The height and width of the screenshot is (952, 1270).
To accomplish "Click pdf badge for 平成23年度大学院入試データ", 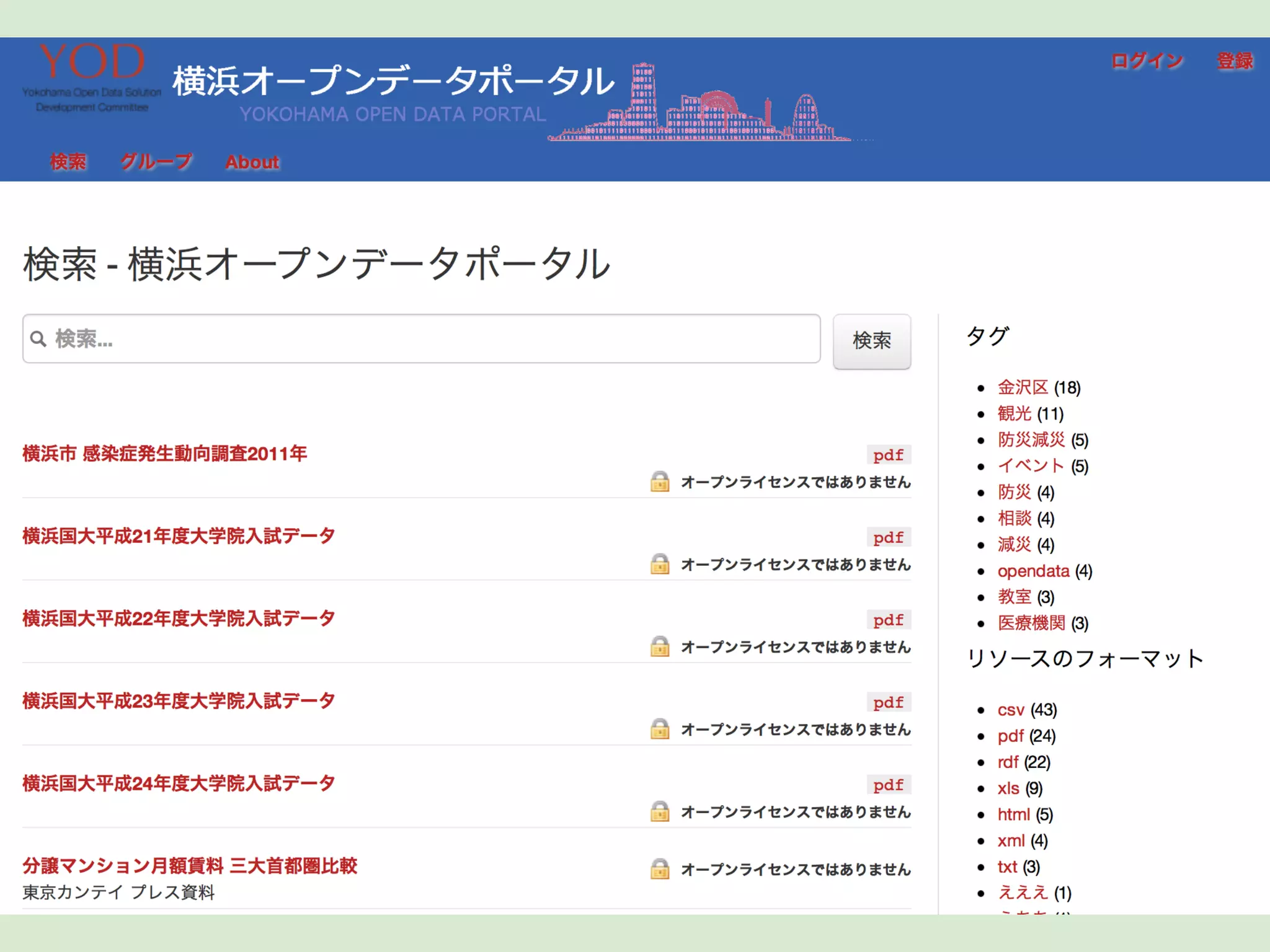I will pos(889,702).
